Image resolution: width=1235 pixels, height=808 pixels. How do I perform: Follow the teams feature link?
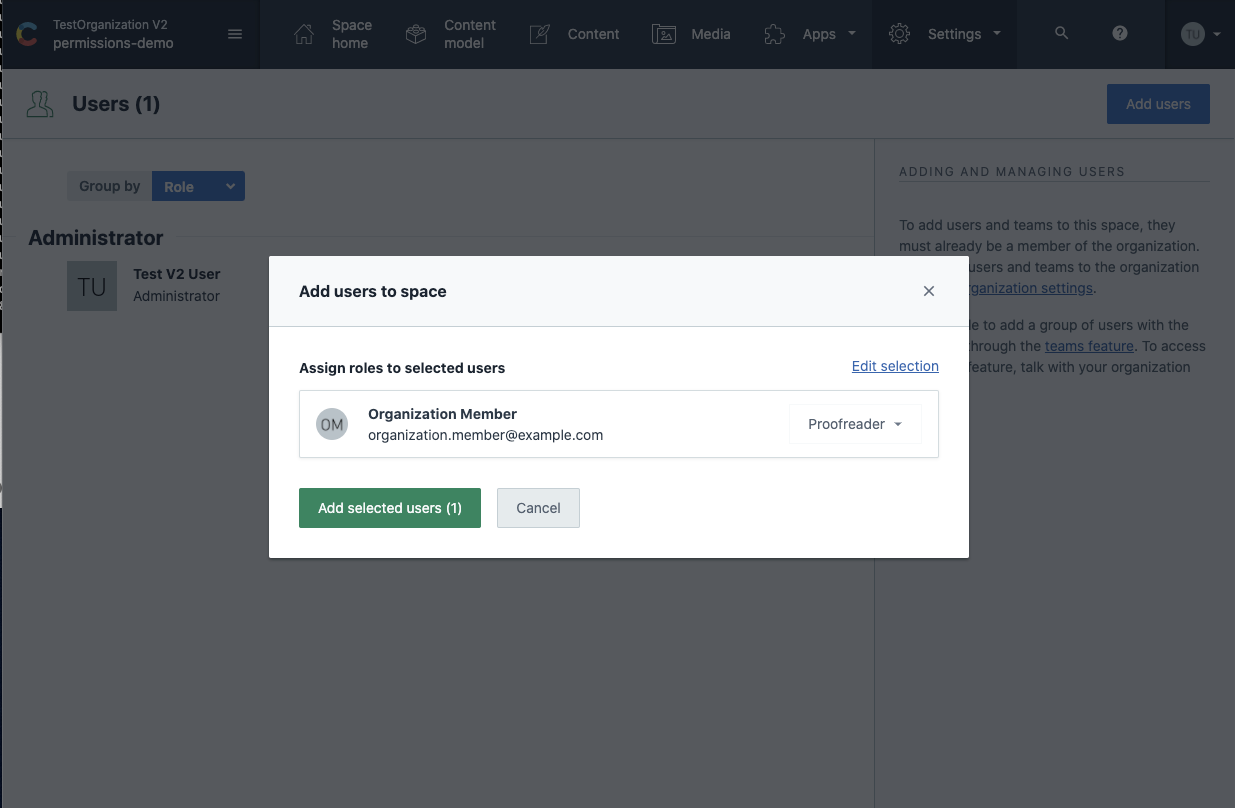coord(1089,346)
